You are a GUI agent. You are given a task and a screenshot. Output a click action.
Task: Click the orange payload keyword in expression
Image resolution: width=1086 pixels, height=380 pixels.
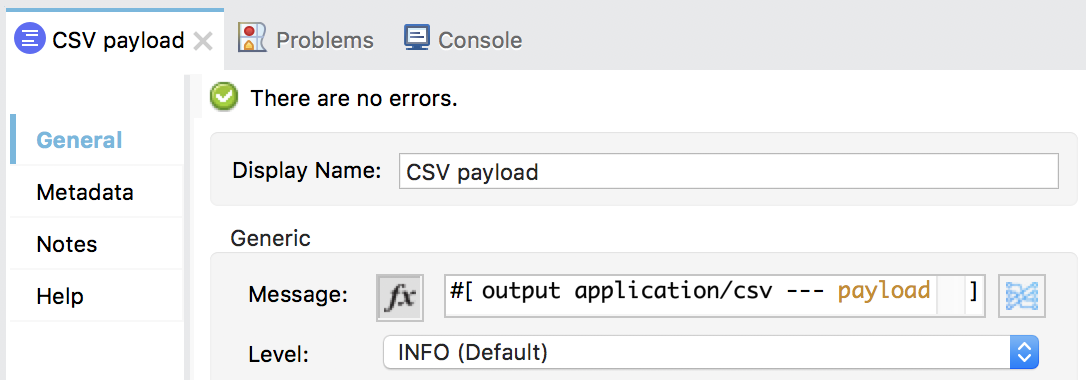coord(884,292)
